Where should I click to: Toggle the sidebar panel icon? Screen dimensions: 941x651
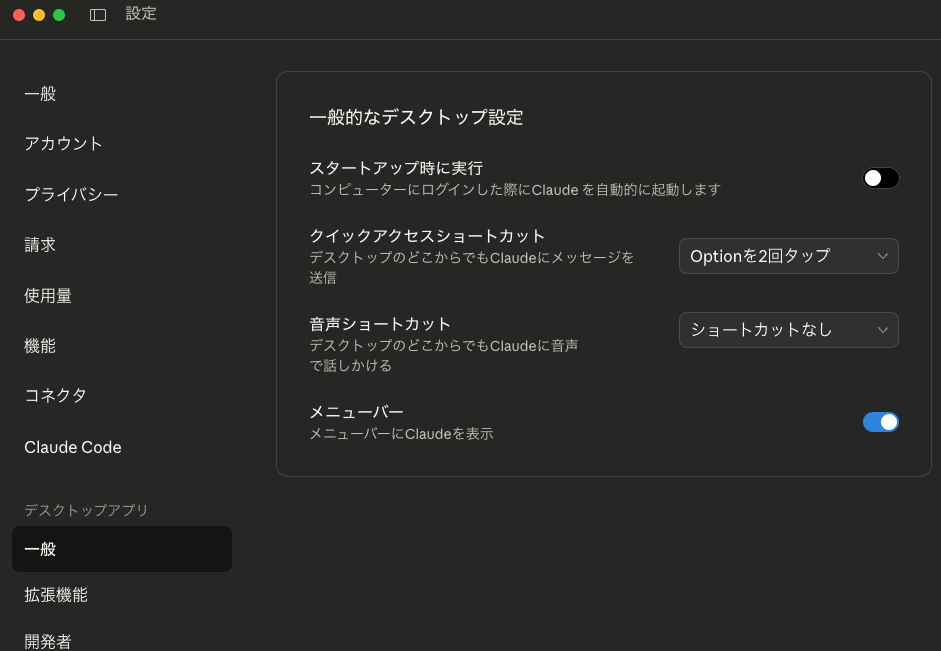tap(98, 15)
